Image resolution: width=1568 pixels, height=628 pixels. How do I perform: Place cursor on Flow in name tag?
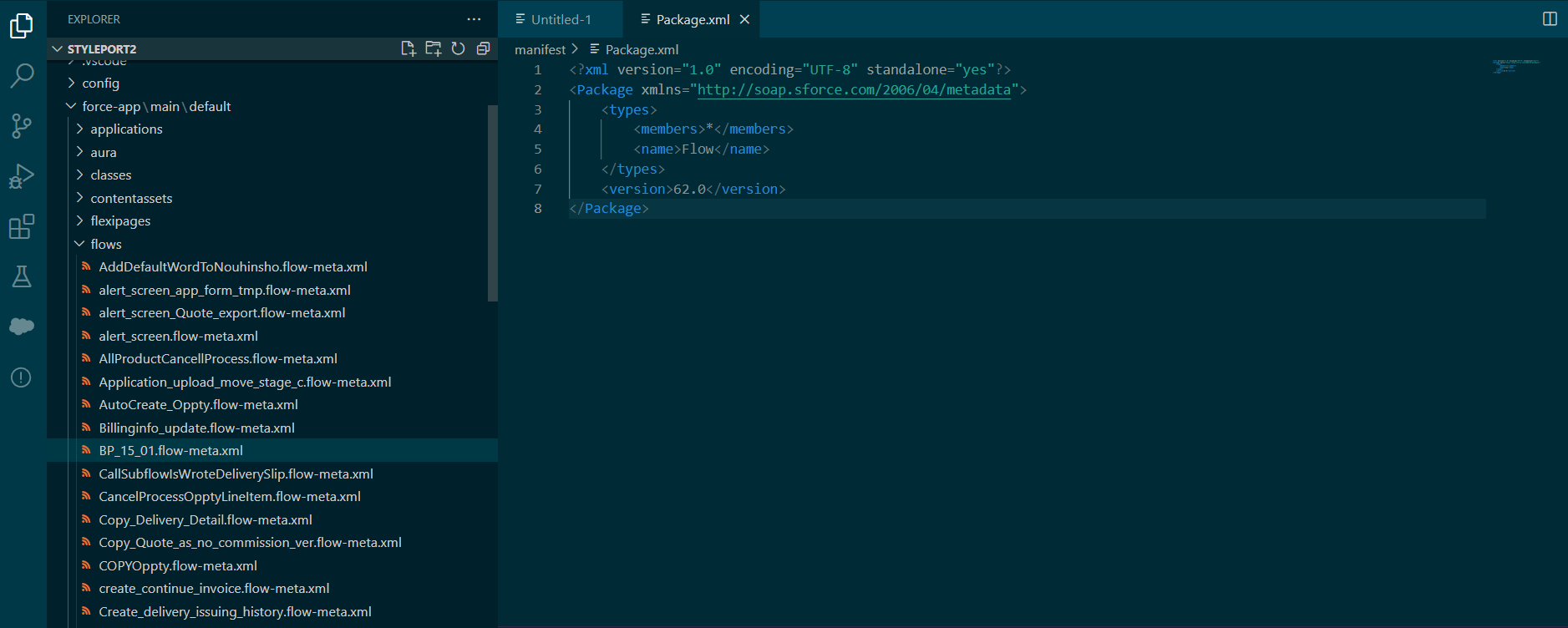click(698, 149)
